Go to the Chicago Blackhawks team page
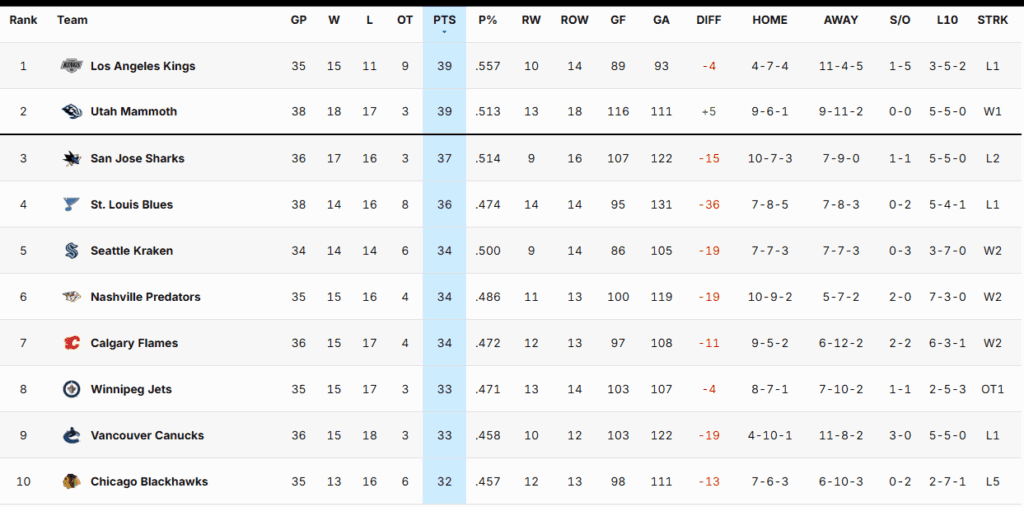This screenshot has height=507, width=1024. pos(149,482)
